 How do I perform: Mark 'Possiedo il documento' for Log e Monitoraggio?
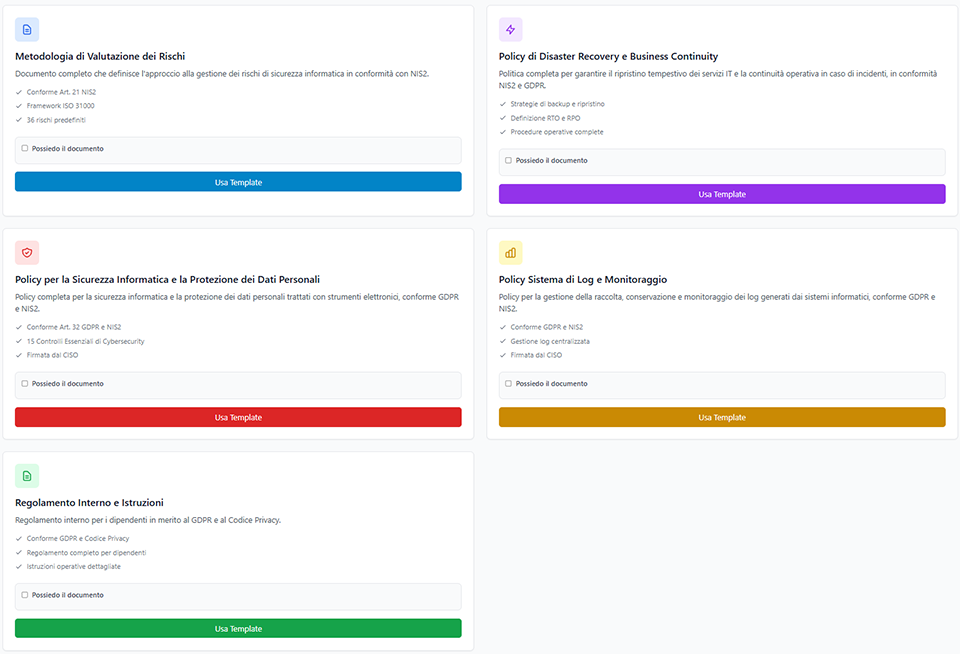[x=508, y=383]
